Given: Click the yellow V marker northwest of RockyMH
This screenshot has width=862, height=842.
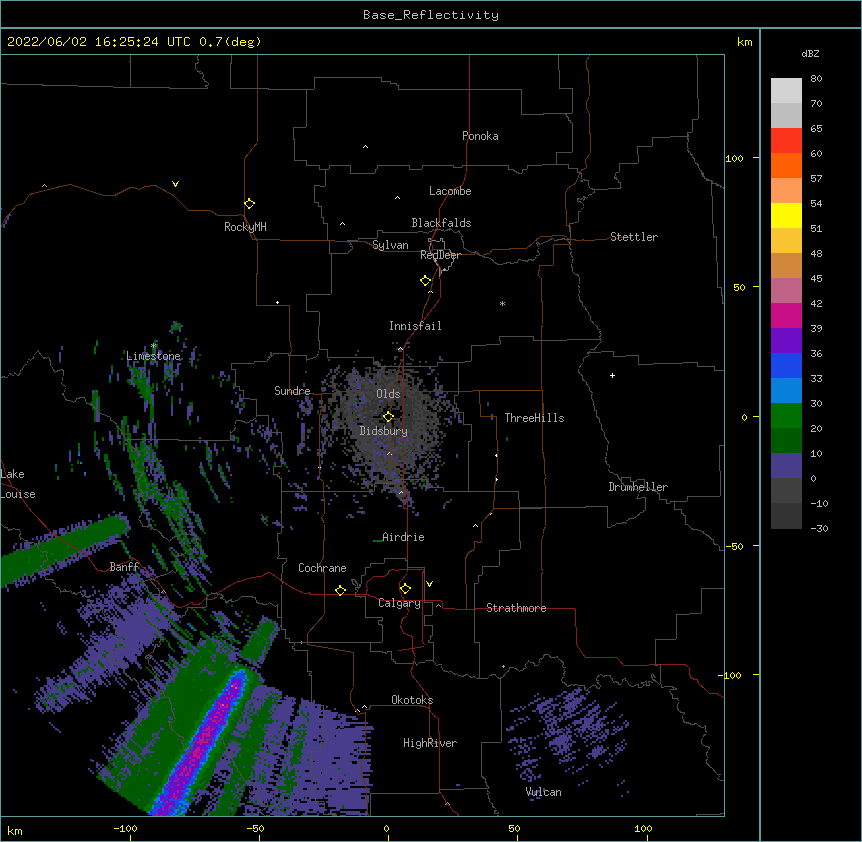Looking at the screenshot, I should (175, 184).
